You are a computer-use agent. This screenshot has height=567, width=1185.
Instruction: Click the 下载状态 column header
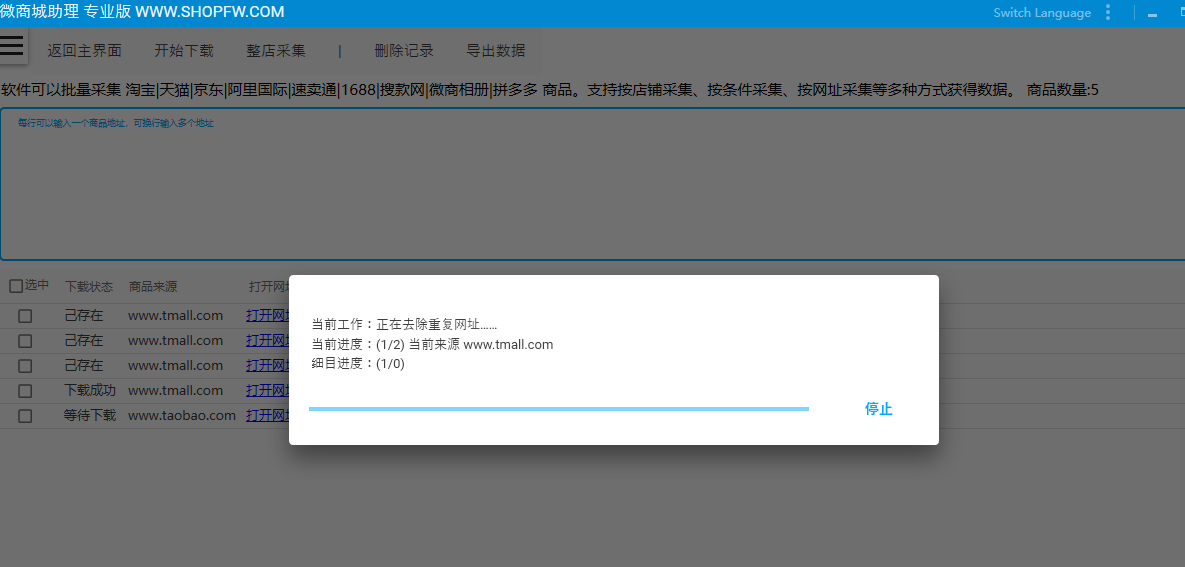click(89, 287)
